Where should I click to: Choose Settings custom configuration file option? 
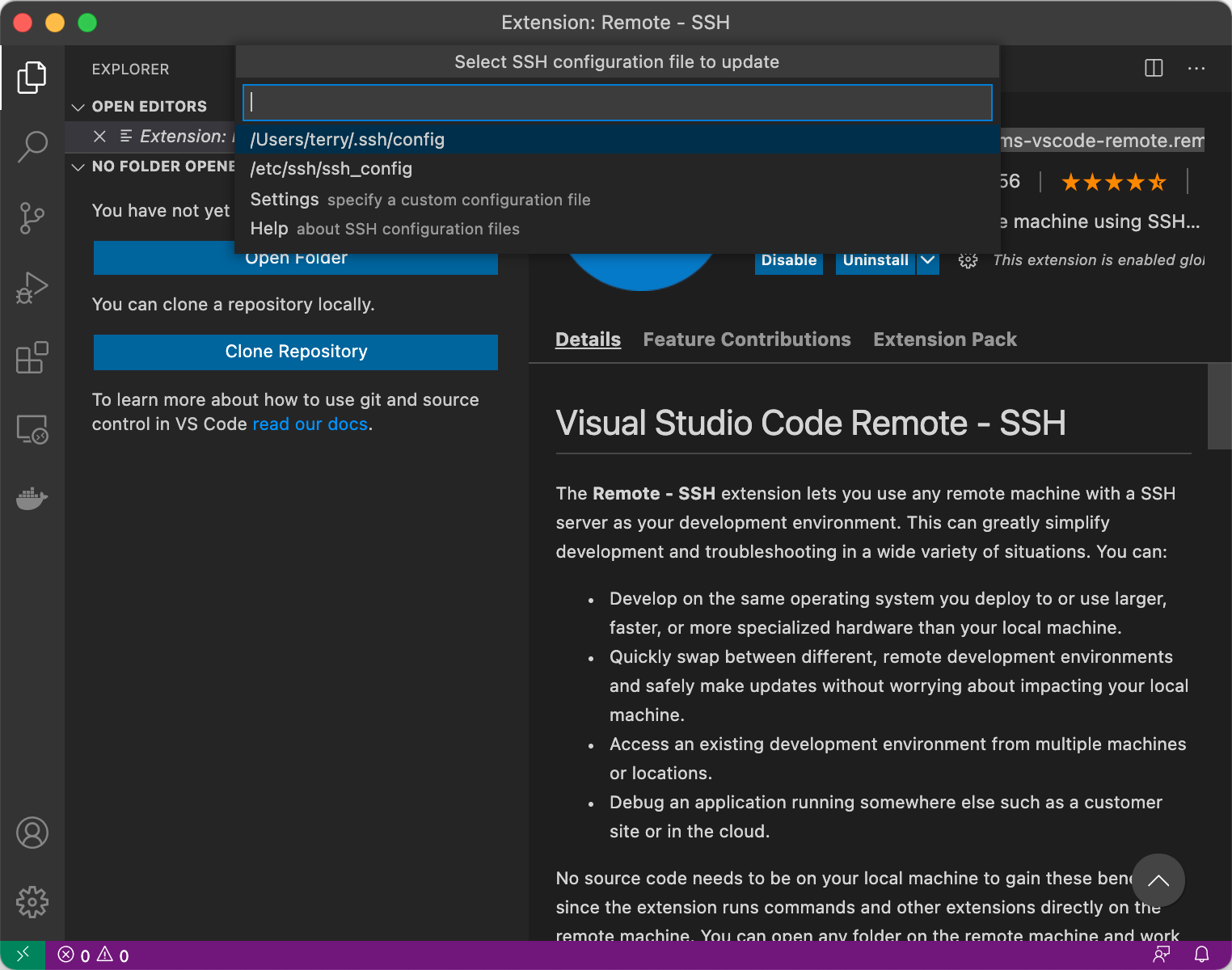617,199
